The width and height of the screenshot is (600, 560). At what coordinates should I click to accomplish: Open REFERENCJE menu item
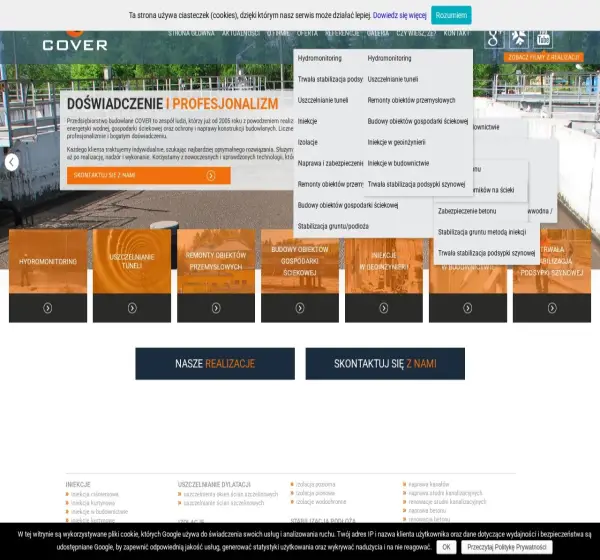[x=342, y=34]
